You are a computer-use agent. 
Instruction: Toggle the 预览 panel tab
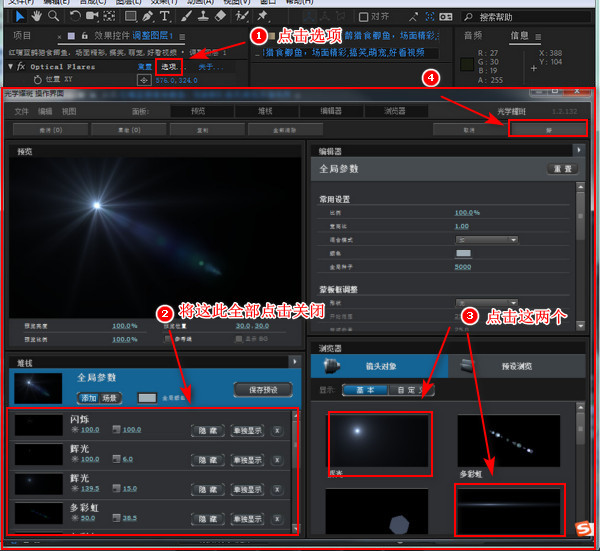(x=202, y=111)
